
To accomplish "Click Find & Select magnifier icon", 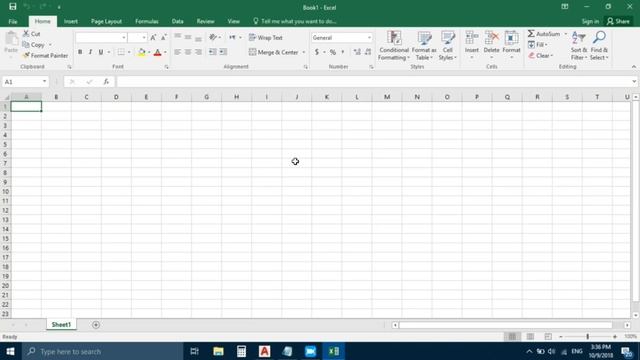I will 599,38.
